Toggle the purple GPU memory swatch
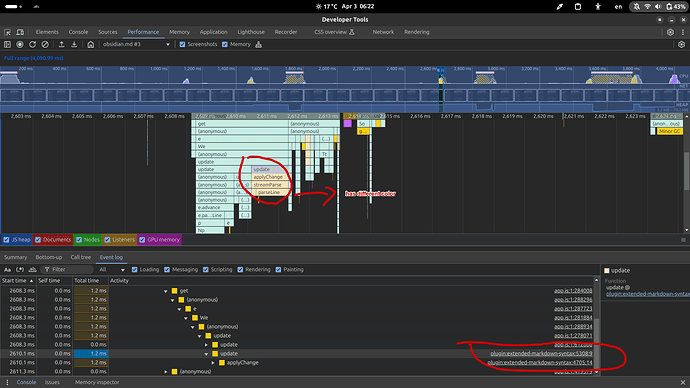 point(142,240)
